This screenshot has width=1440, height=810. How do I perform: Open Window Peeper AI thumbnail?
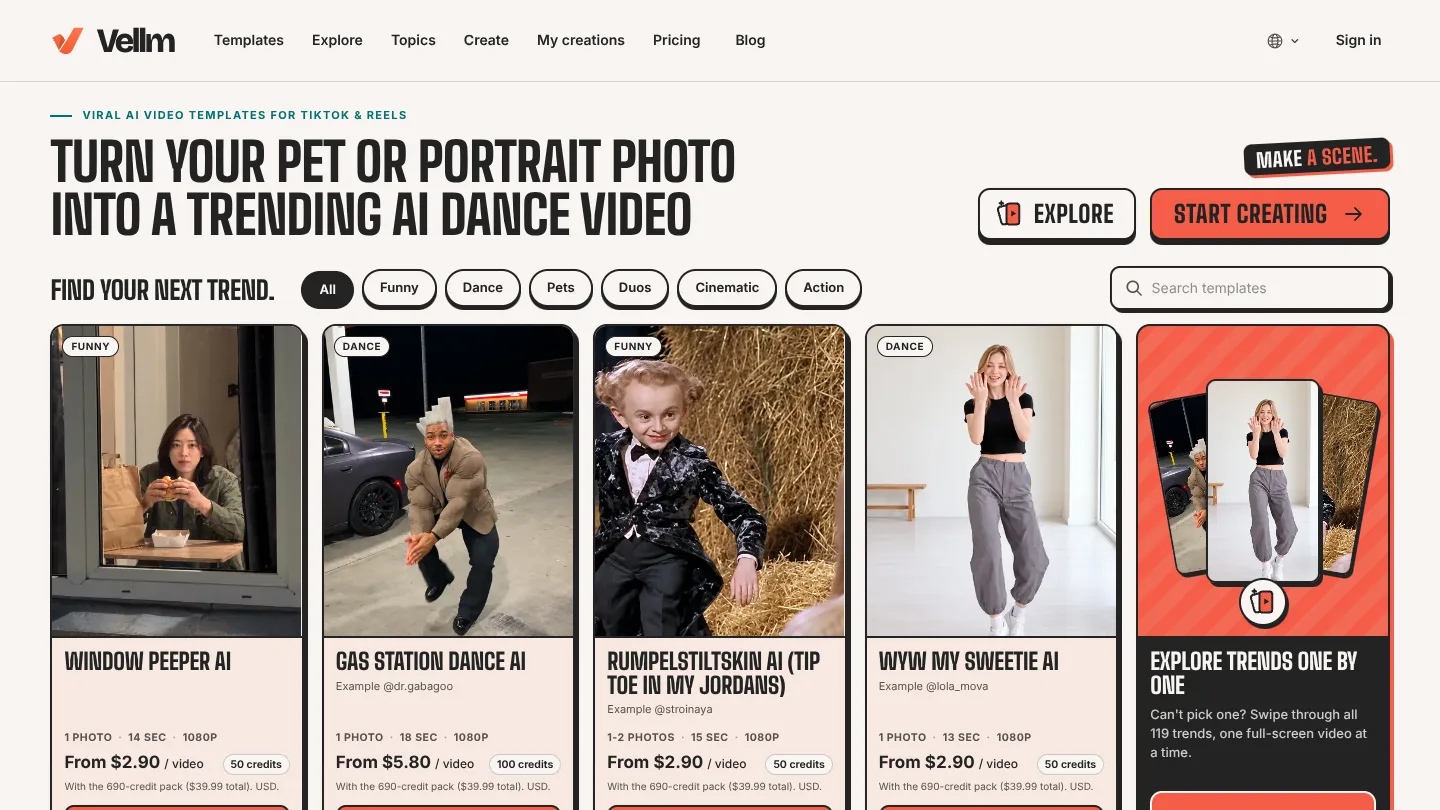[176, 481]
